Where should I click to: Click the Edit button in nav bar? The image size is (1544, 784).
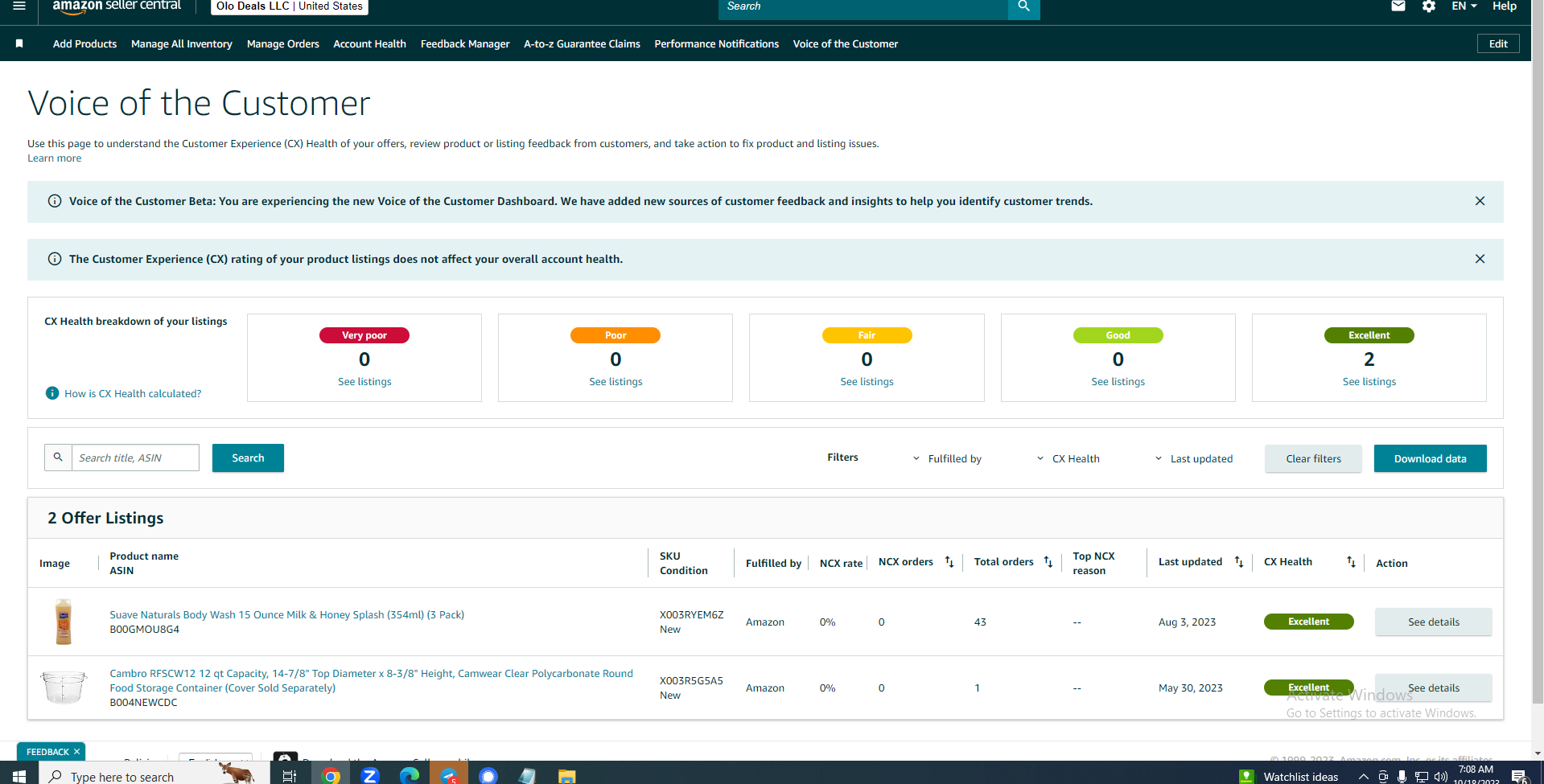(1498, 43)
